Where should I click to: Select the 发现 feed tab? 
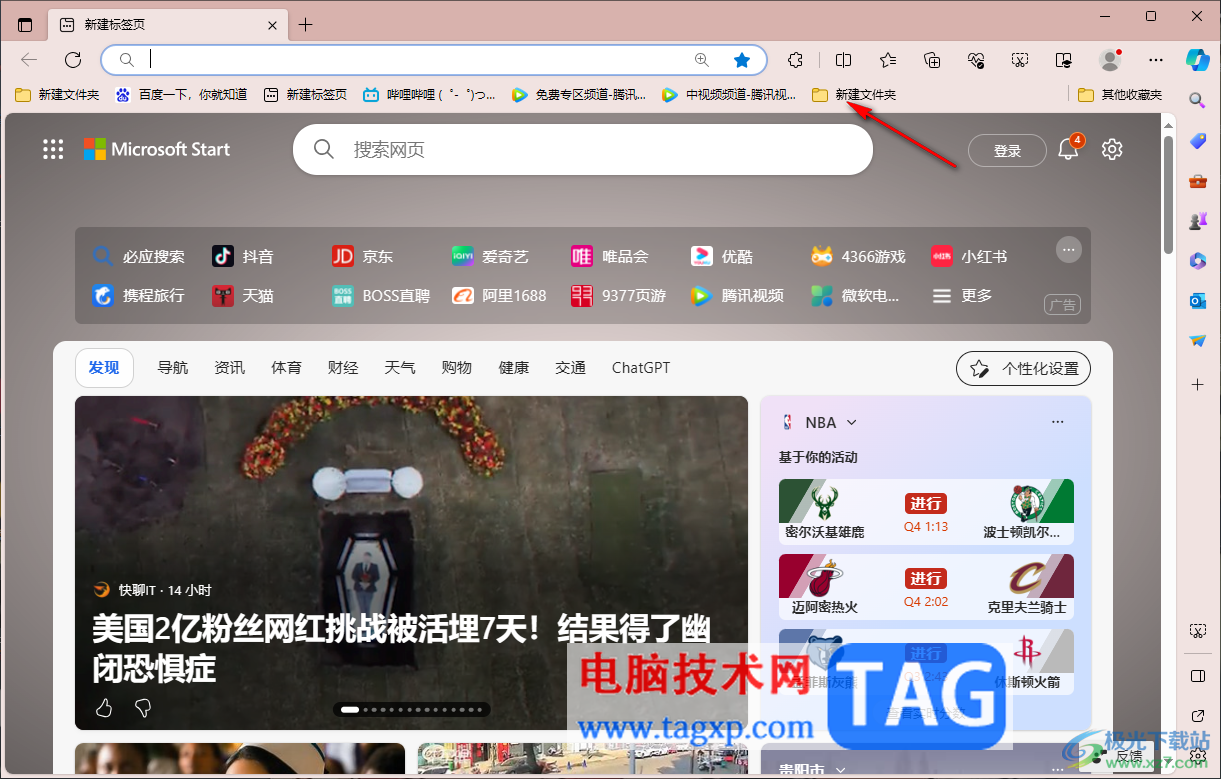click(x=104, y=368)
